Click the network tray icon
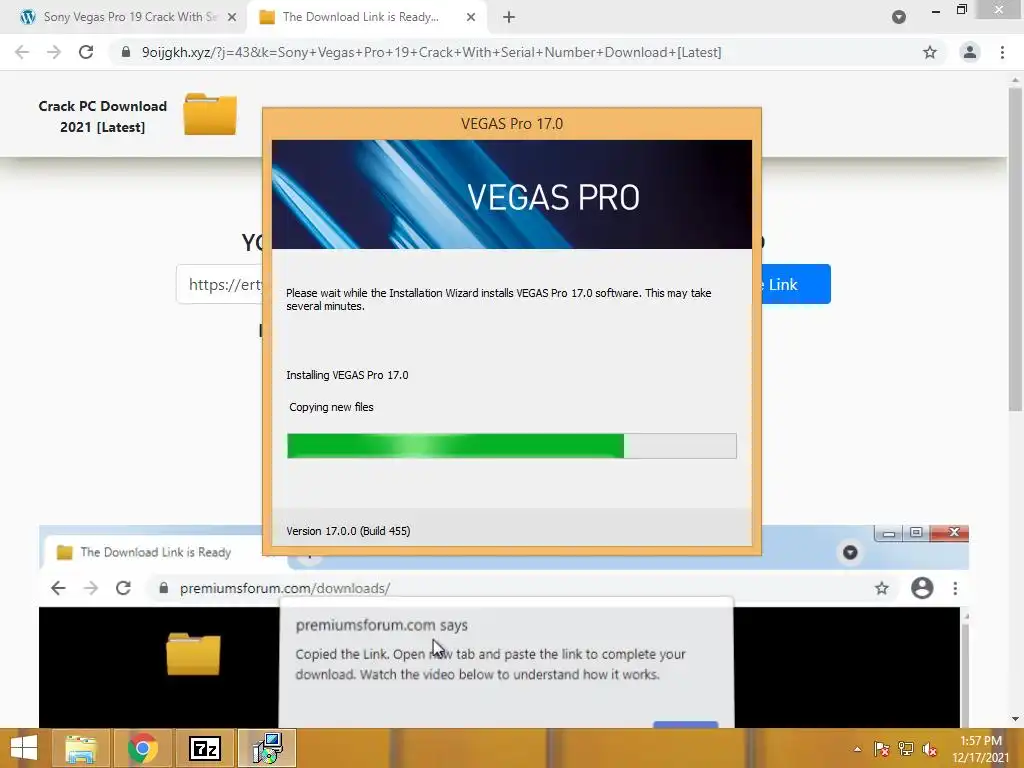 [906, 749]
